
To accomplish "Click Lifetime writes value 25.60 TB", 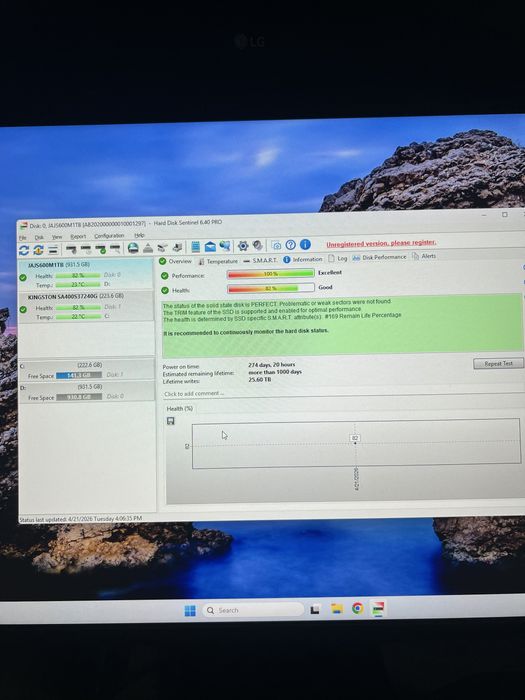I will pyautogui.click(x=260, y=380).
